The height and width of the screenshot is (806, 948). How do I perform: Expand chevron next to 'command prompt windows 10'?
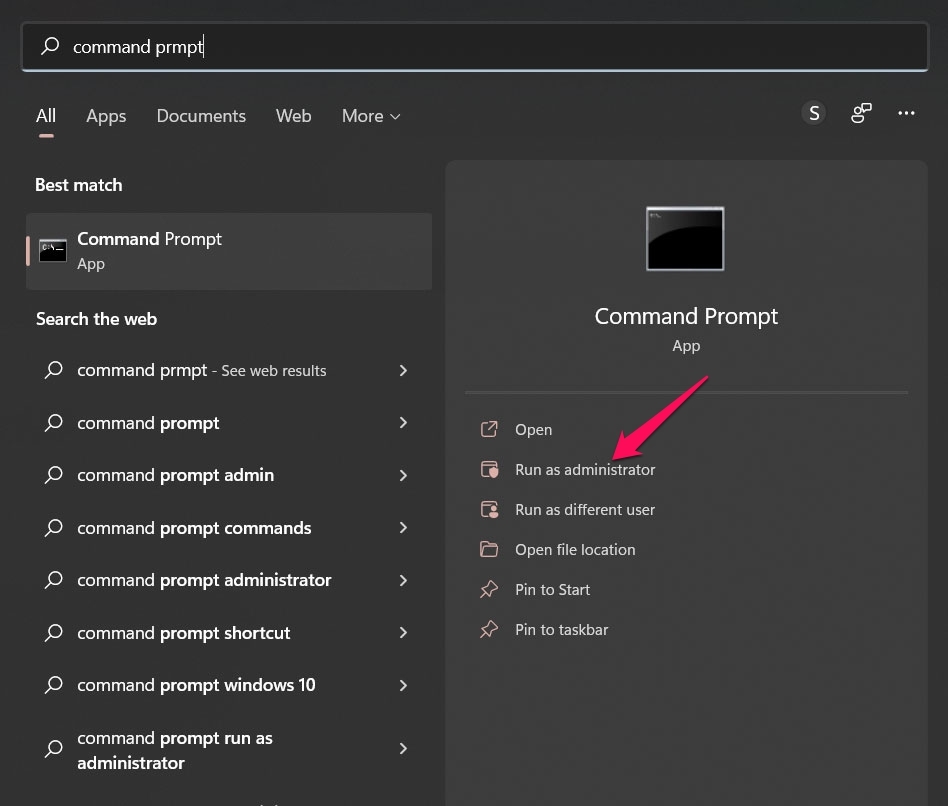coord(403,685)
